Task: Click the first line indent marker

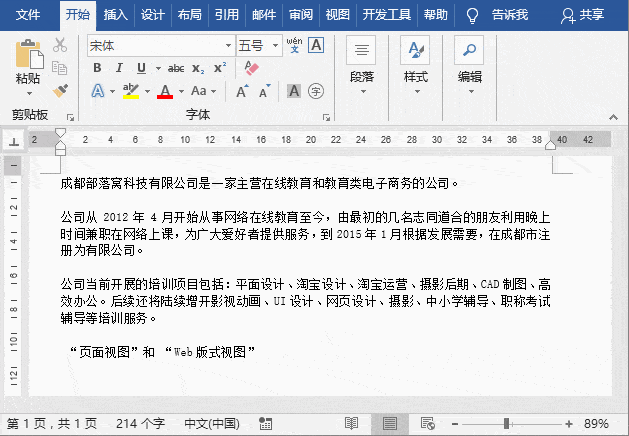Action: click(x=60, y=133)
